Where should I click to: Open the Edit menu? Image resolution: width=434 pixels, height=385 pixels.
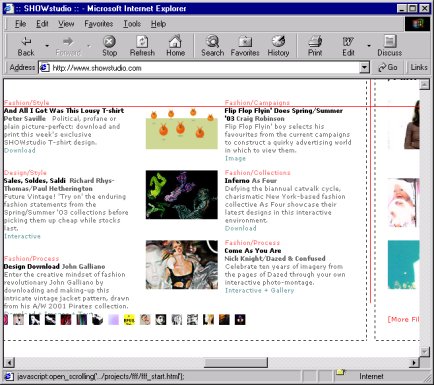(42, 24)
